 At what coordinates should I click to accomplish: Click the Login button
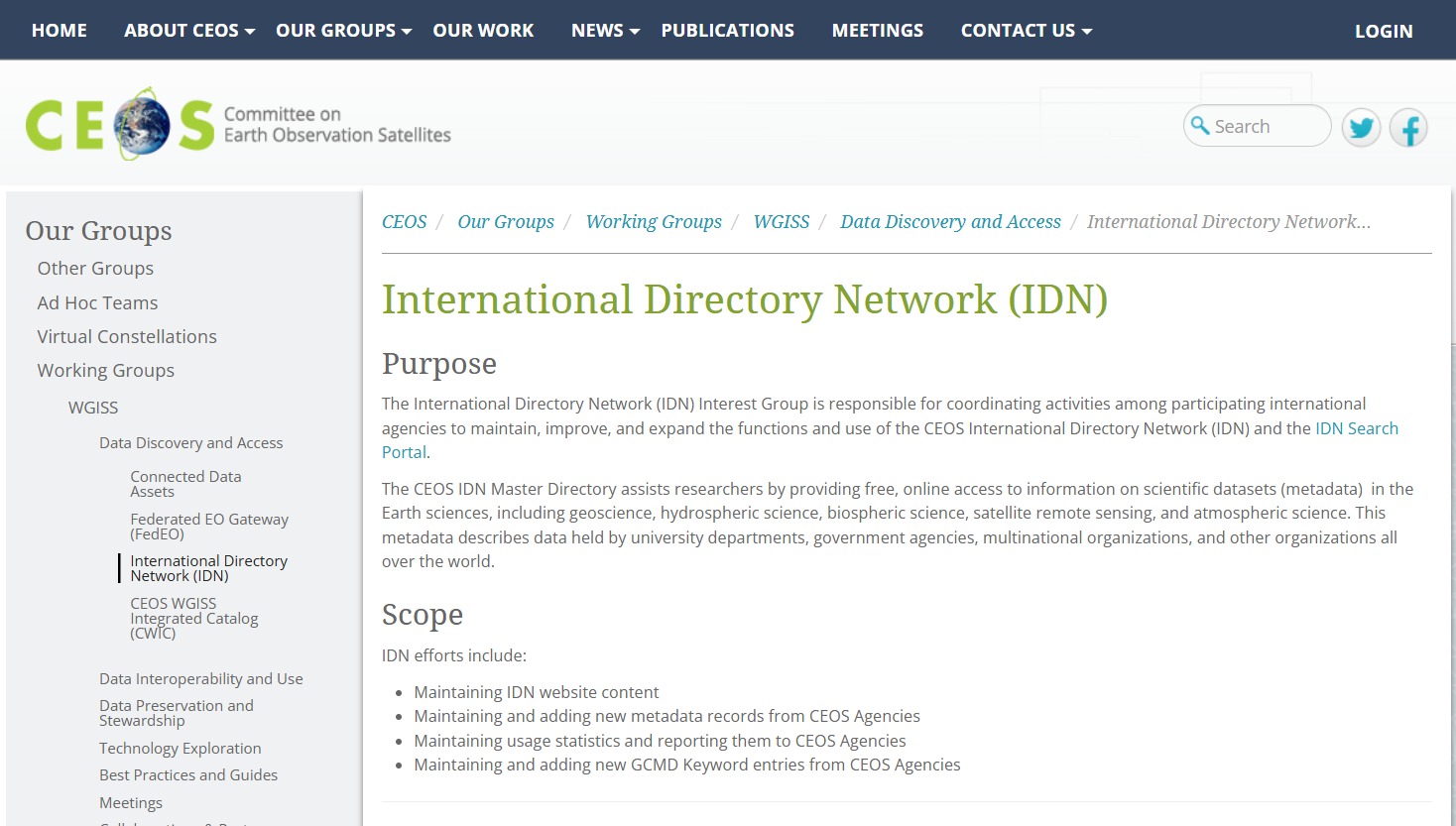(x=1383, y=31)
